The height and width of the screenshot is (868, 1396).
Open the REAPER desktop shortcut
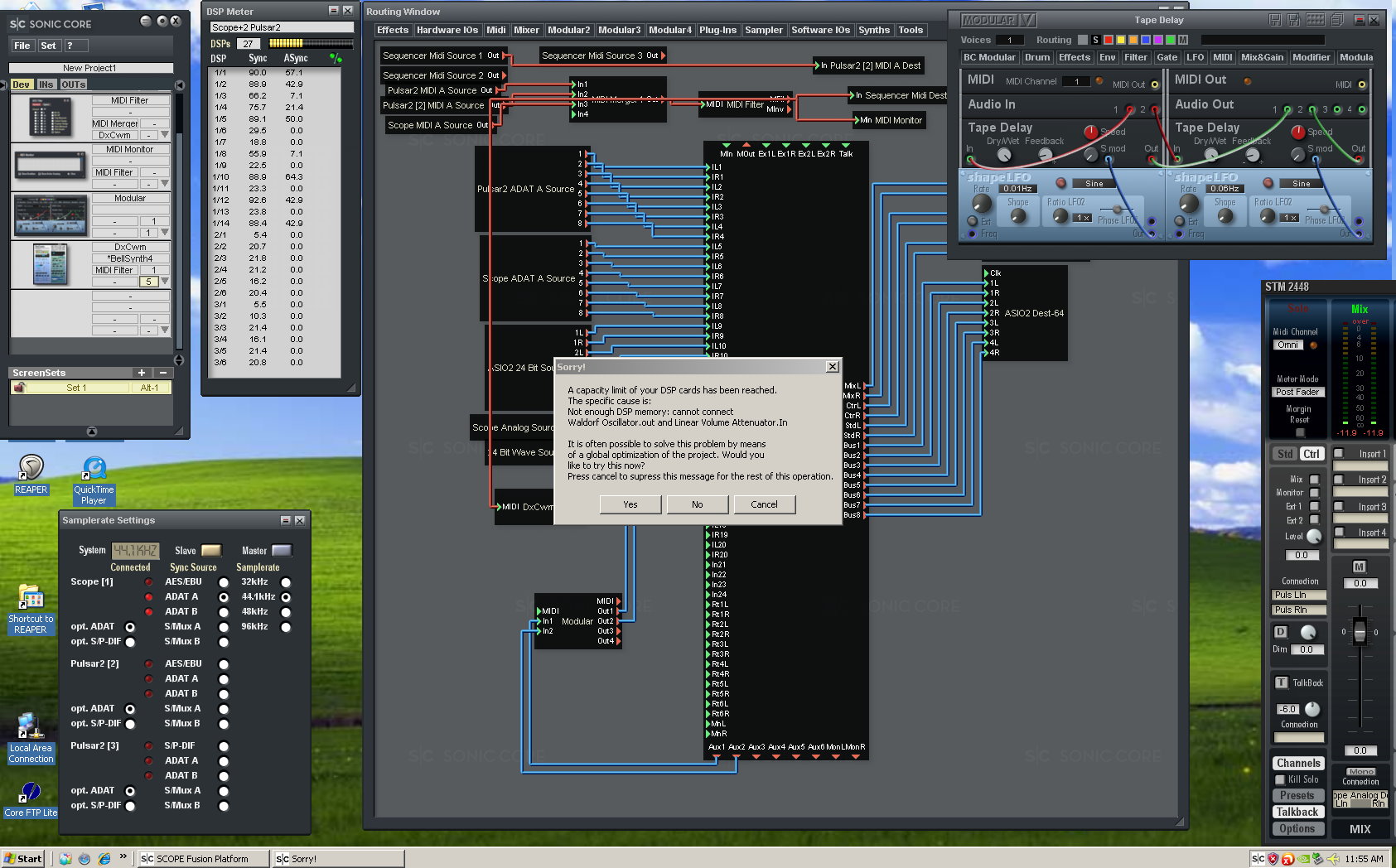31,475
